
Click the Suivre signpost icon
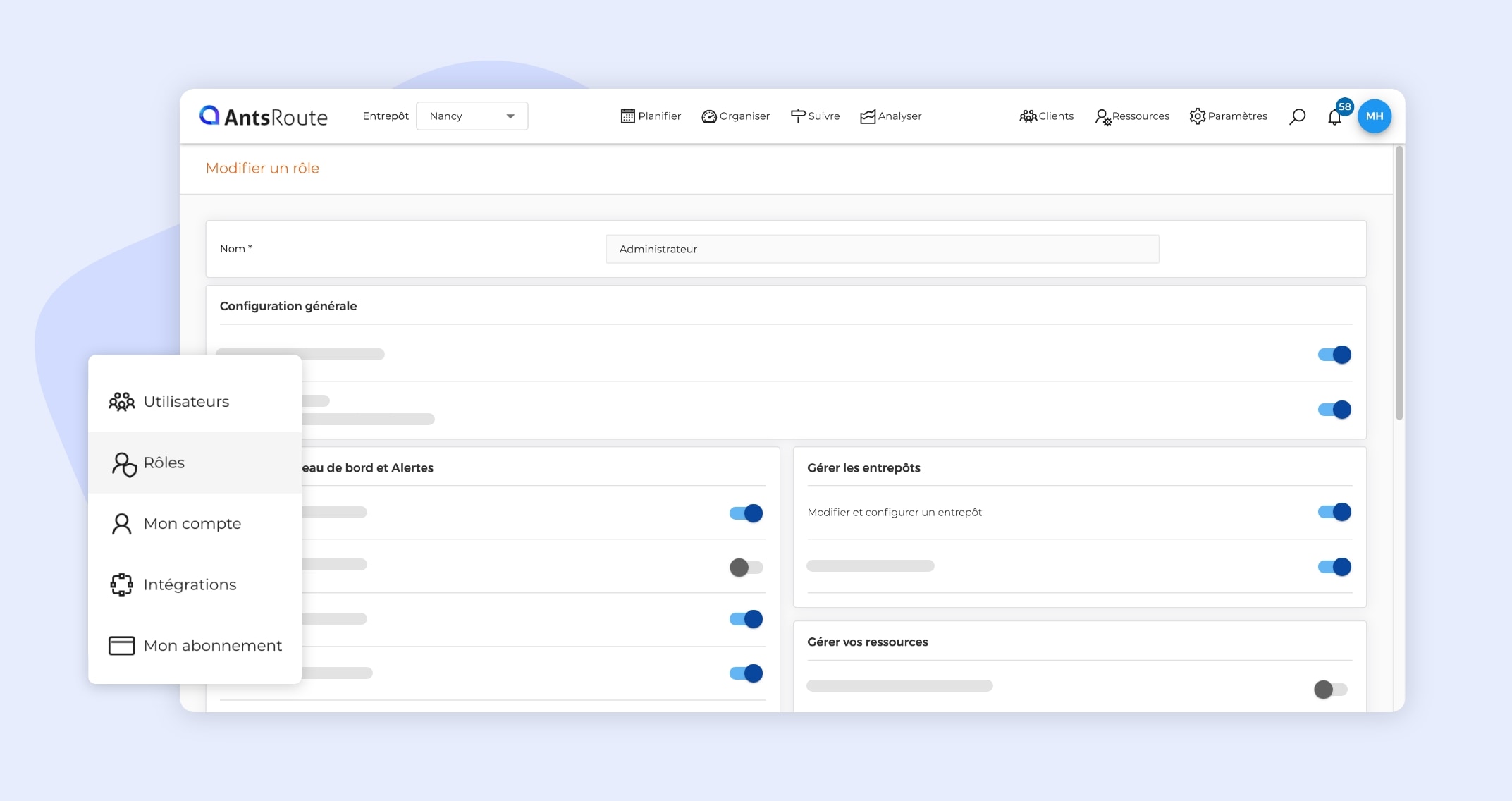tap(797, 116)
